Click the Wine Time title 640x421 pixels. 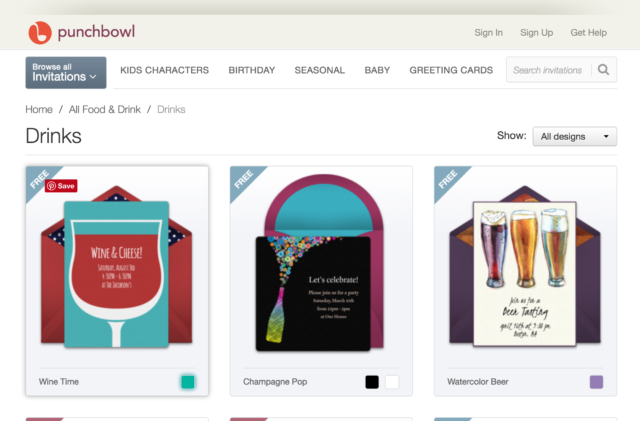[x=59, y=382]
